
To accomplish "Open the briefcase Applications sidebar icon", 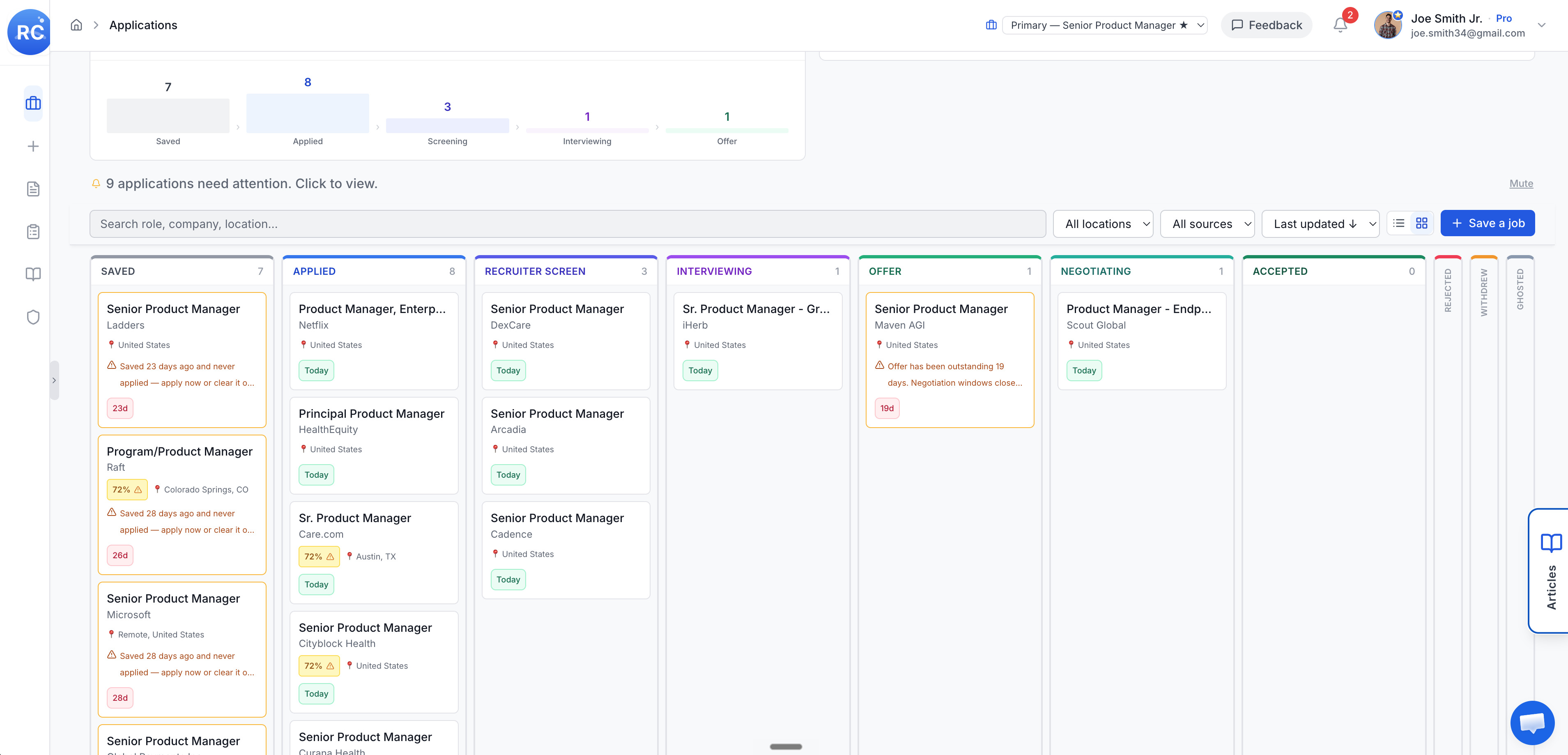I will pos(33,104).
